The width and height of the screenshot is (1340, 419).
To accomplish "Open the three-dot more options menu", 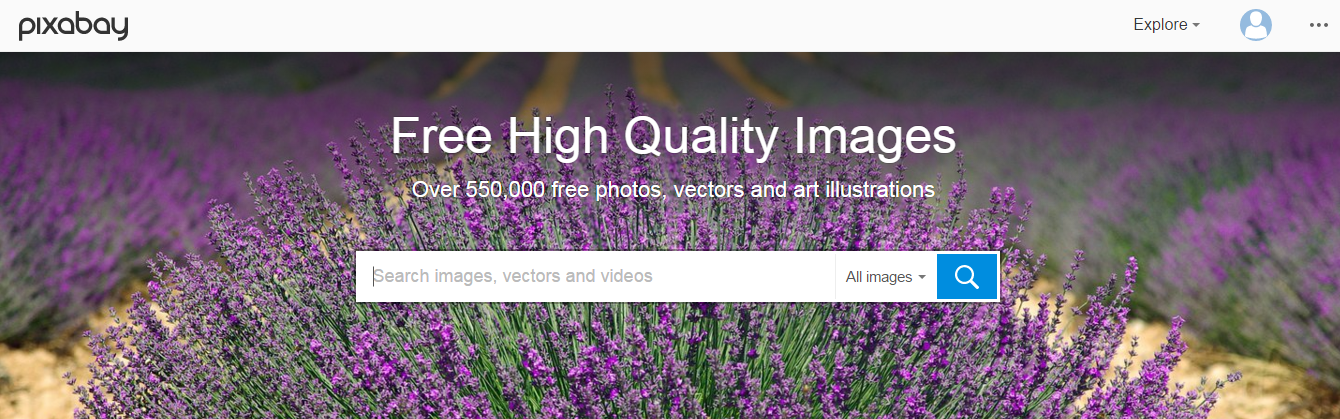I will (1318, 25).
